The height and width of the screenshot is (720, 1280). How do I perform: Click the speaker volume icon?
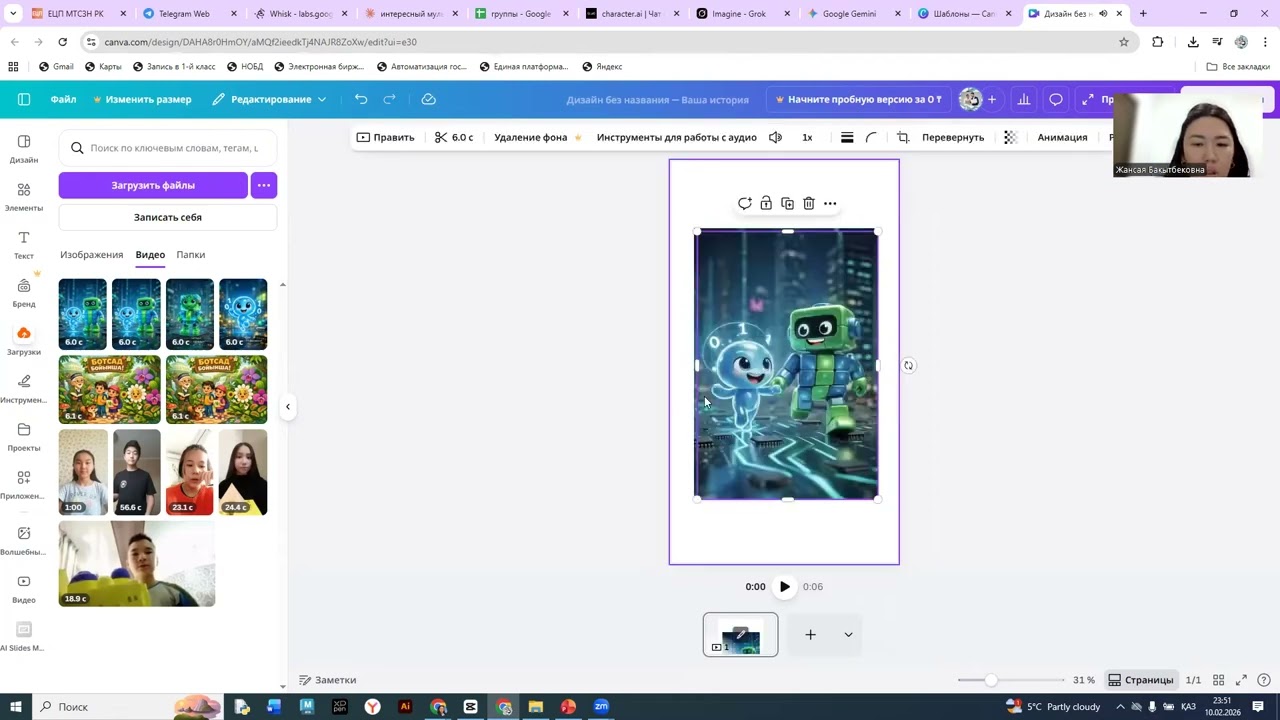(x=775, y=137)
